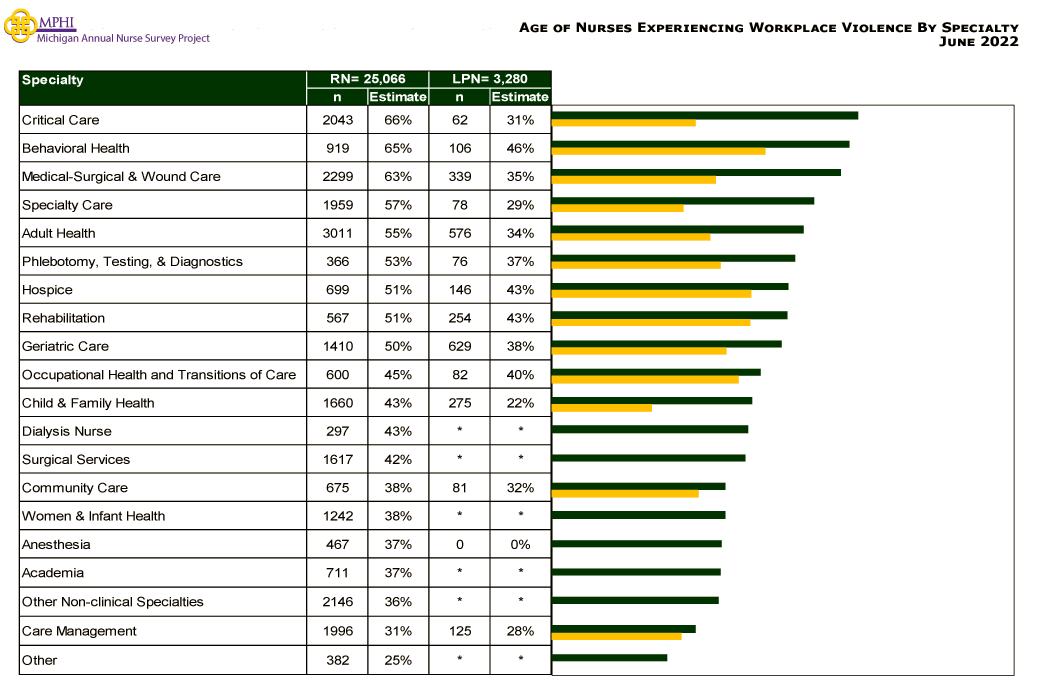Select the Care Management yellow bar
The width and height of the screenshot is (1054, 691).
620,635
